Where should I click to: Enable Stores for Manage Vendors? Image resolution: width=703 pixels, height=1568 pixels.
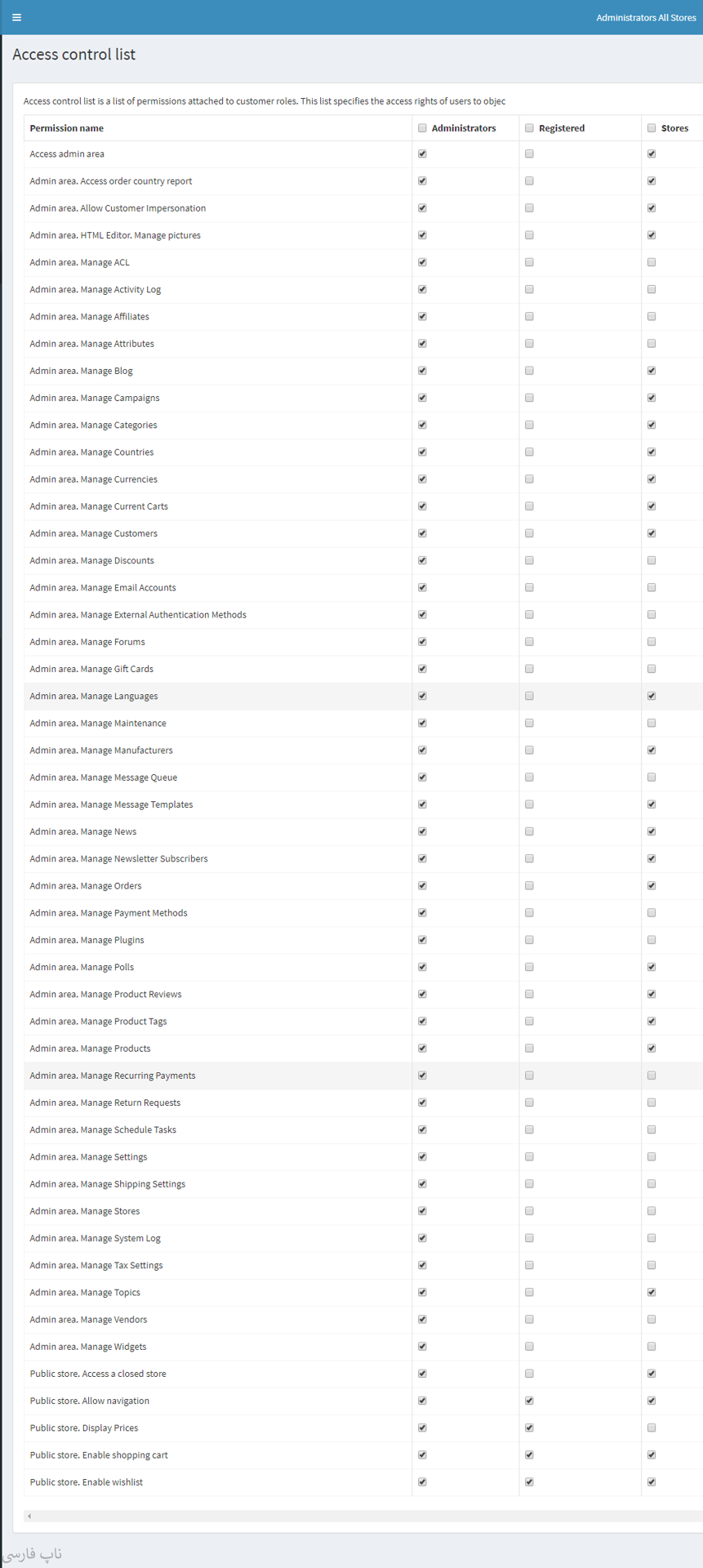[652, 1320]
